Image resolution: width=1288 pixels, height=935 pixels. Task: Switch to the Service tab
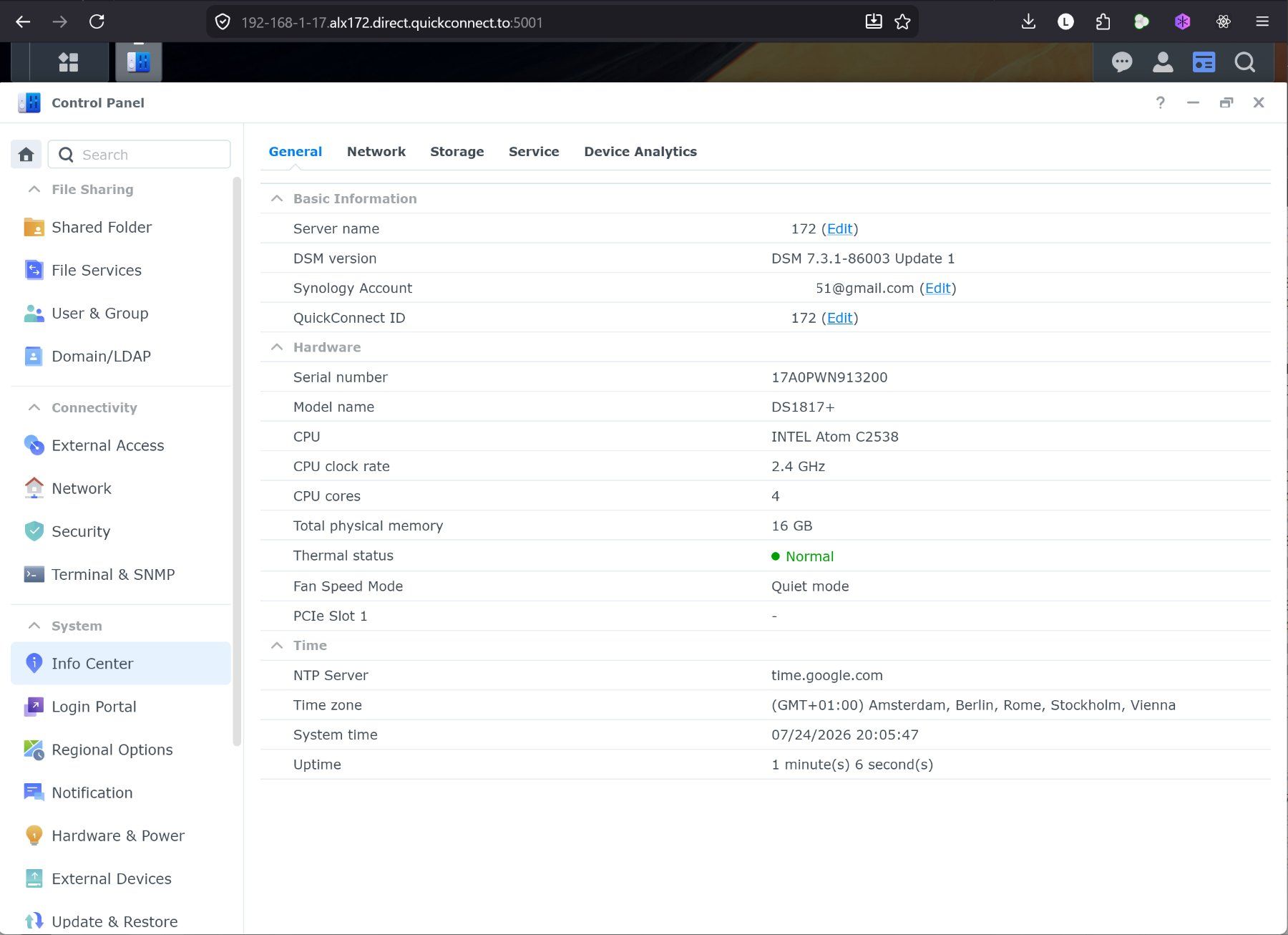tap(534, 152)
